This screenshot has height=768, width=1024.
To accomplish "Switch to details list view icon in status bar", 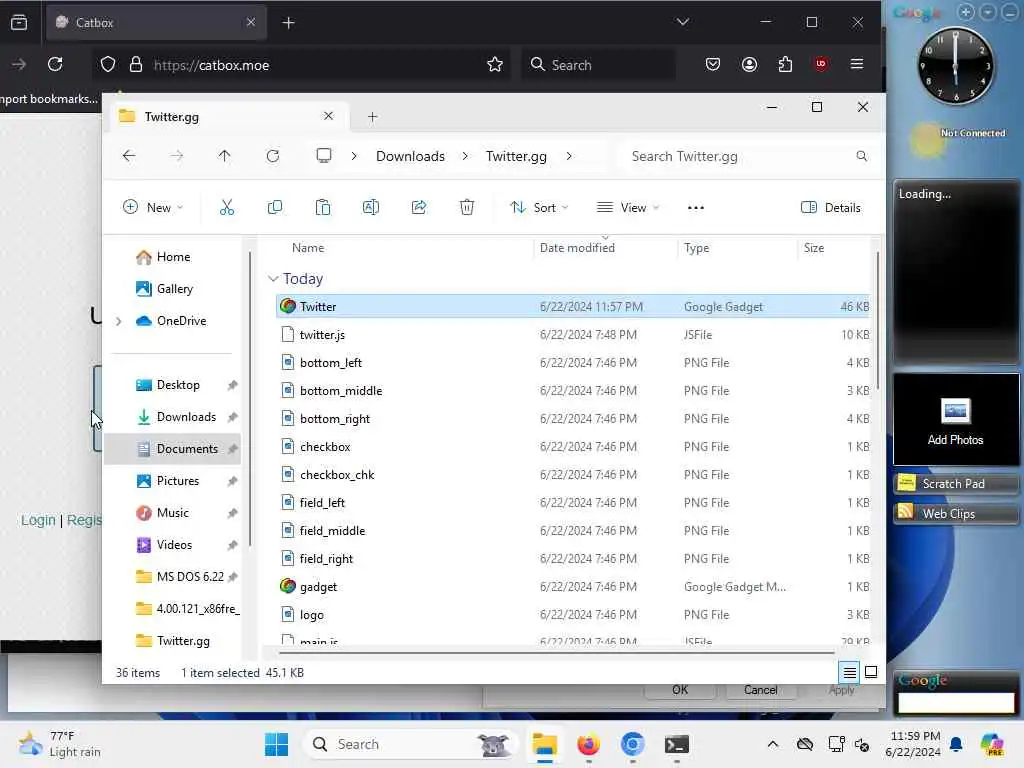I will click(850, 672).
